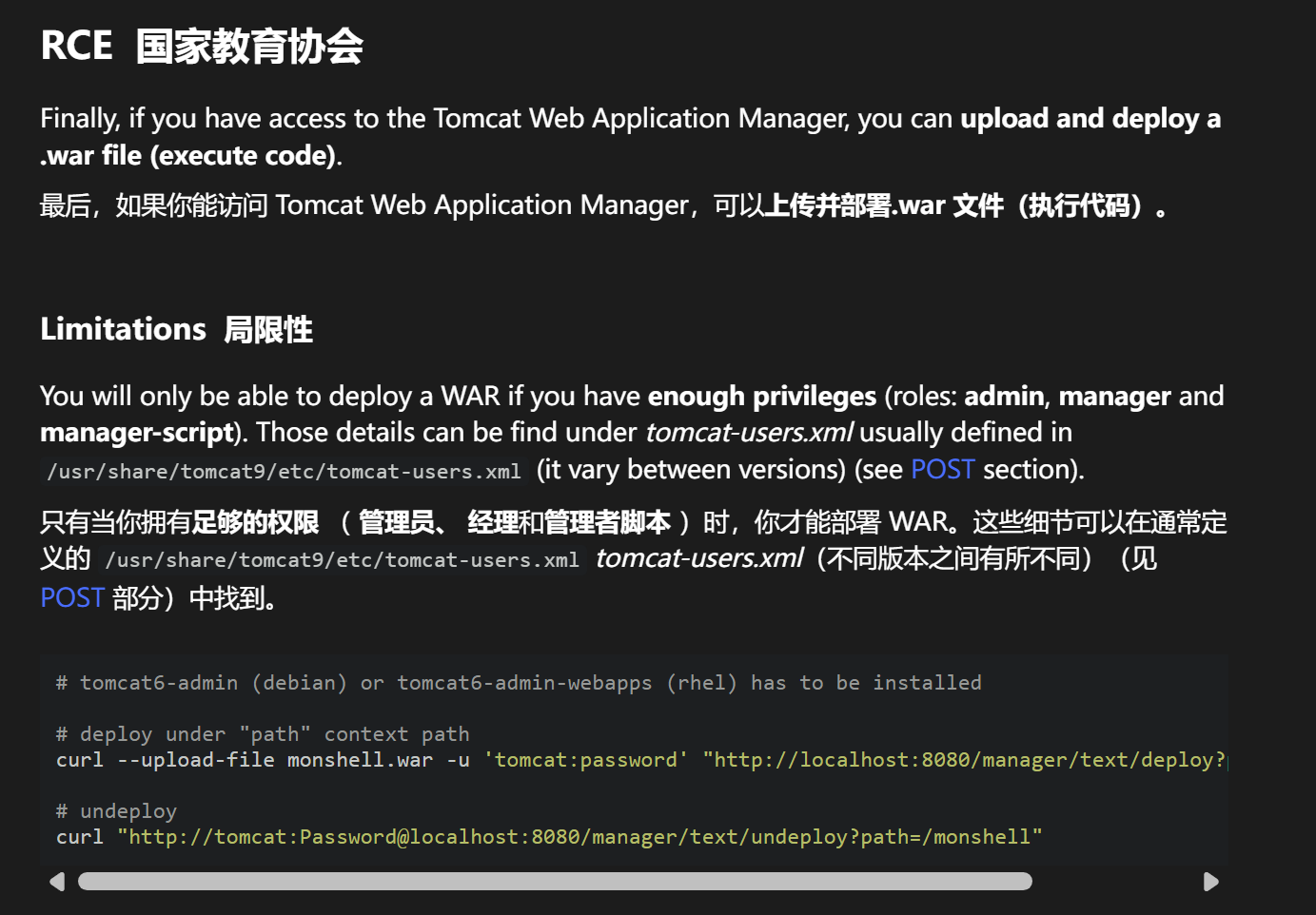Click the horizontal scrollbar thumb under code

tap(555, 882)
